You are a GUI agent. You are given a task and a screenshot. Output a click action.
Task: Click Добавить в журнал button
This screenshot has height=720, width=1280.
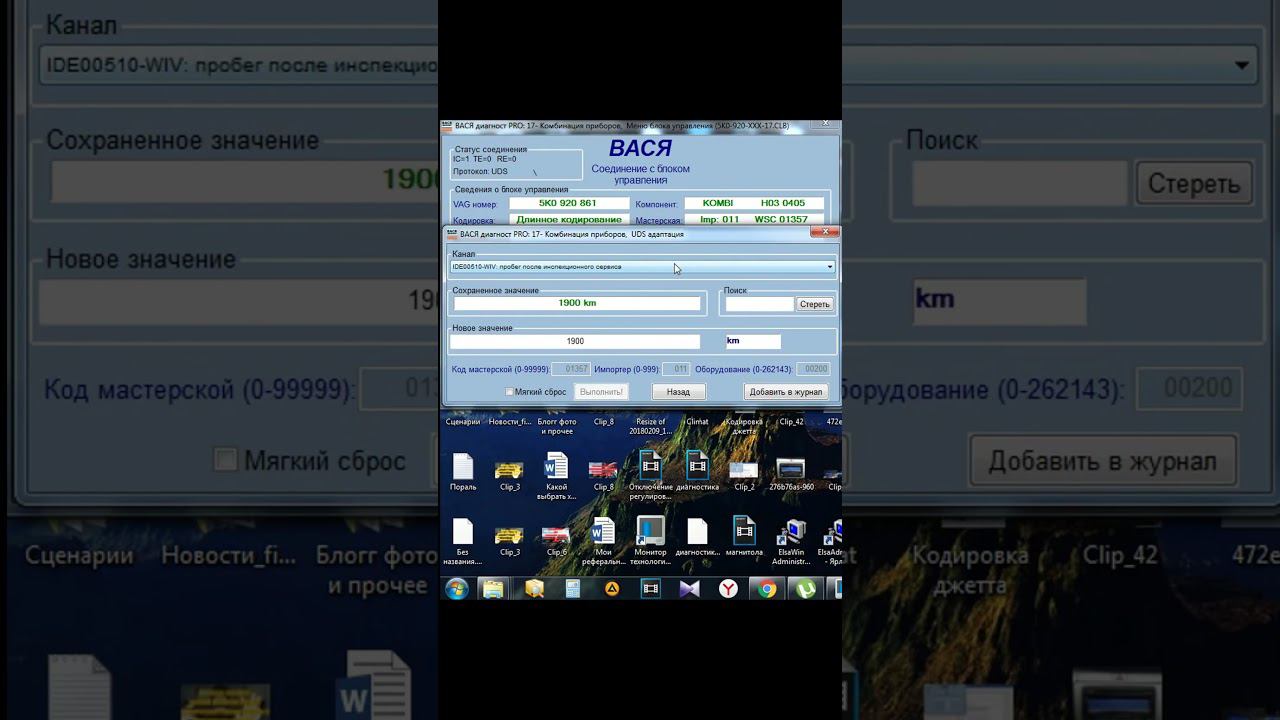pos(785,392)
